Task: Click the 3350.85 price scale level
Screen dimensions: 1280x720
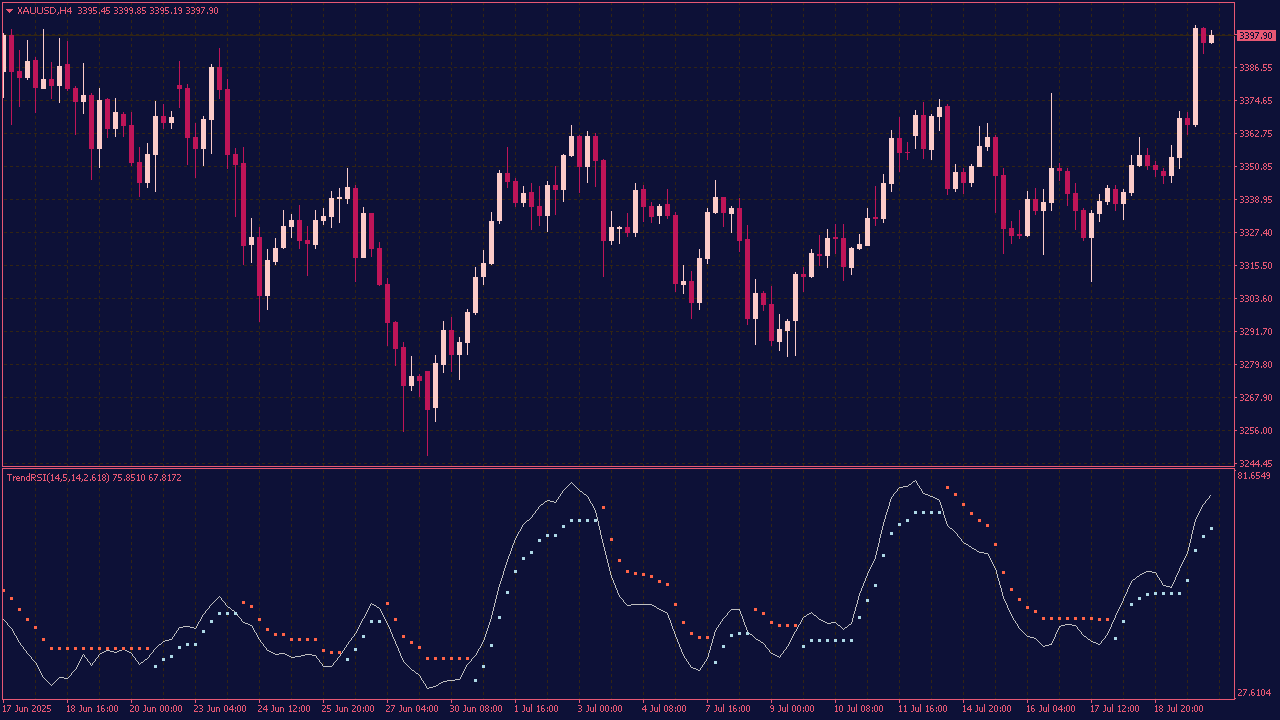Action: click(1255, 166)
